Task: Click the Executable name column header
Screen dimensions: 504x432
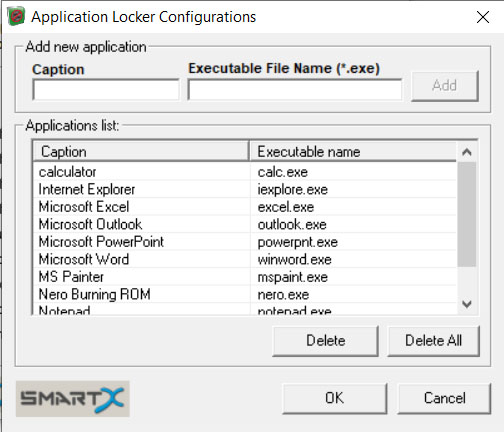Action: [353, 152]
